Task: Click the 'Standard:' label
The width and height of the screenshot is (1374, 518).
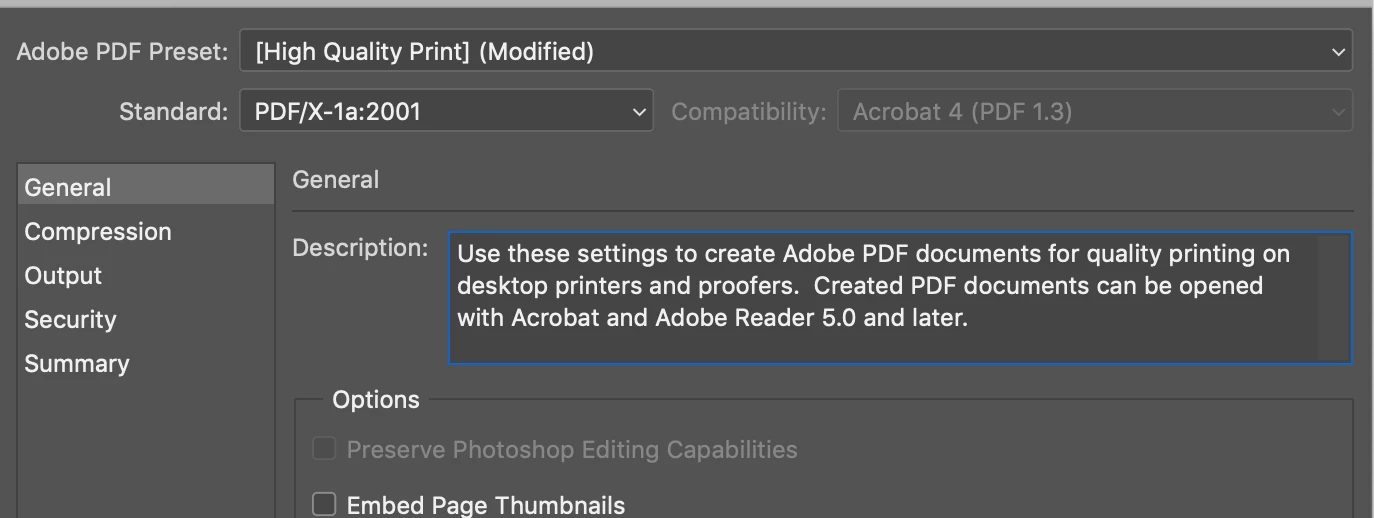Action: tap(174, 112)
